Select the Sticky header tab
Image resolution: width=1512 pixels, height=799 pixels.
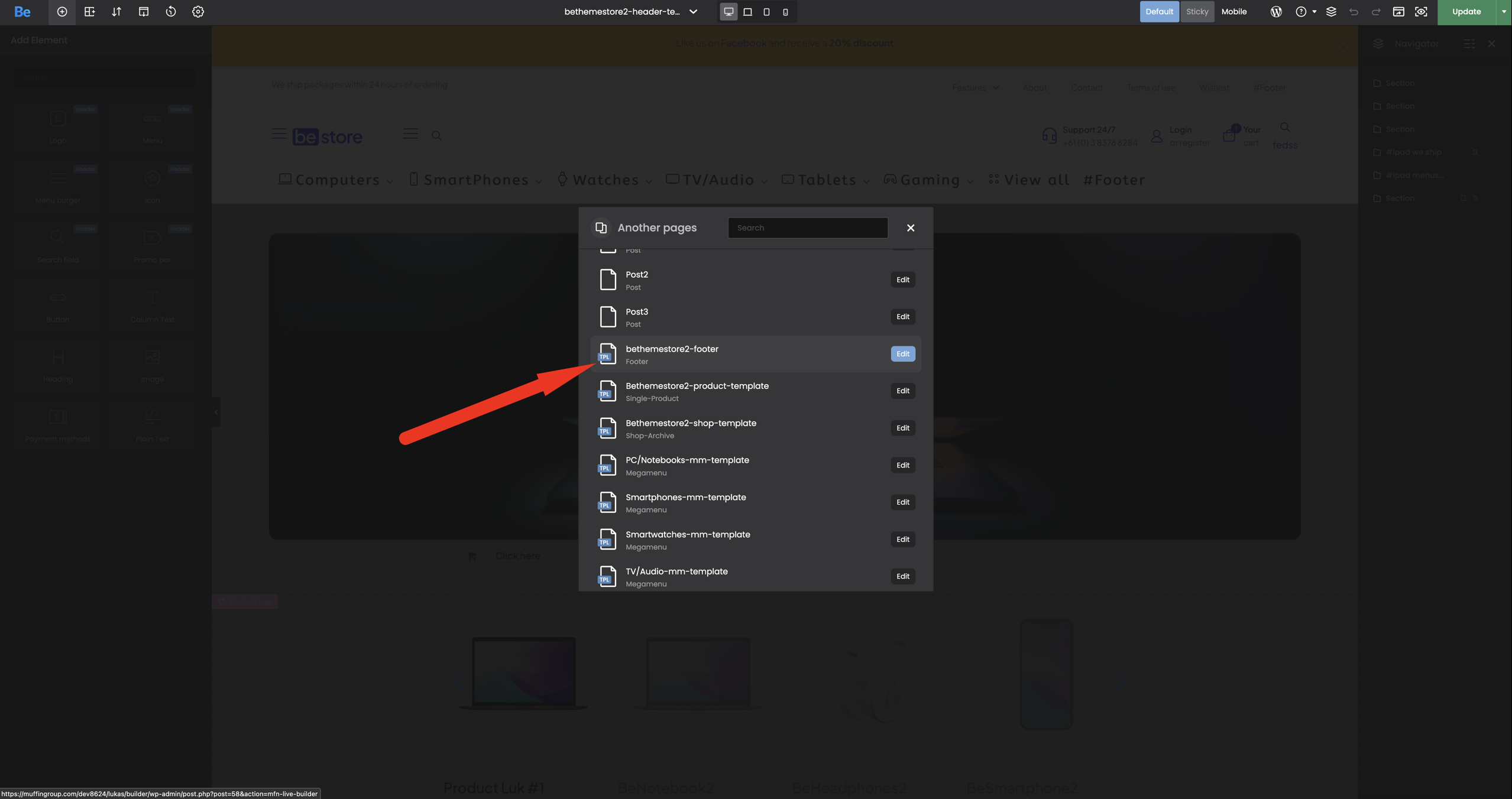tap(1196, 12)
